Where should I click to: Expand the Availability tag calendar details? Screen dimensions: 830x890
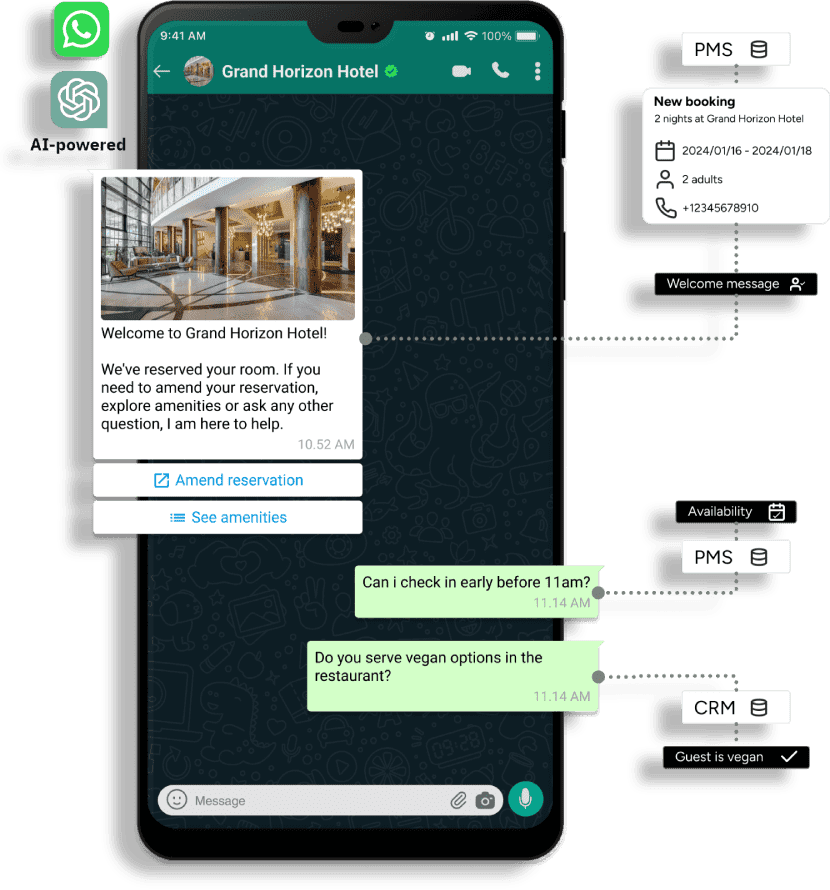tap(777, 511)
